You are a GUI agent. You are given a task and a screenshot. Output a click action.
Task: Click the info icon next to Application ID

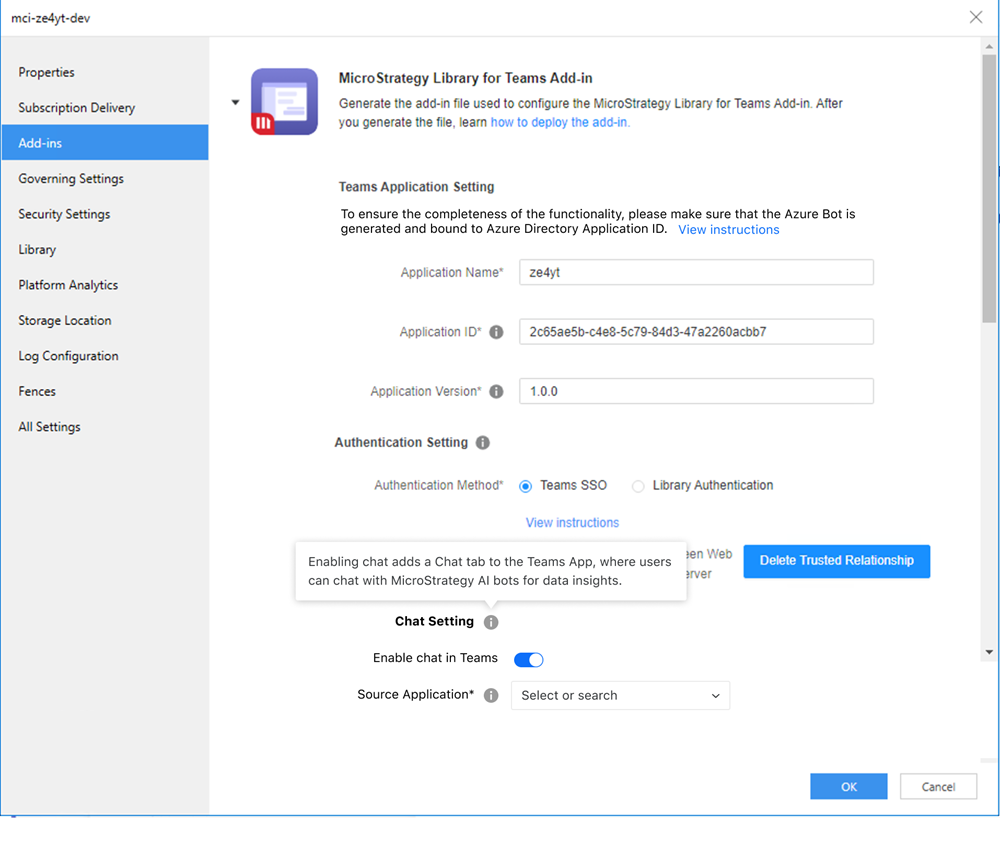point(496,332)
